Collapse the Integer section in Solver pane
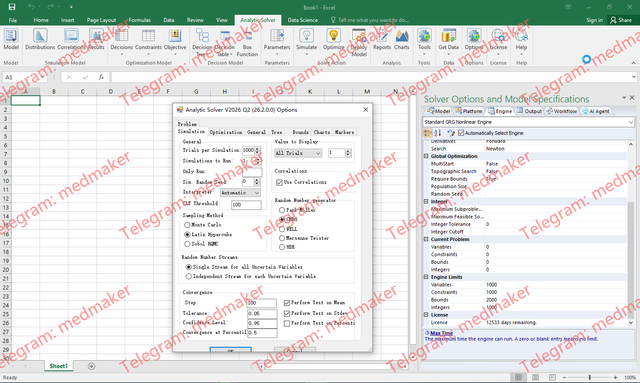640x383 pixels. [x=426, y=202]
